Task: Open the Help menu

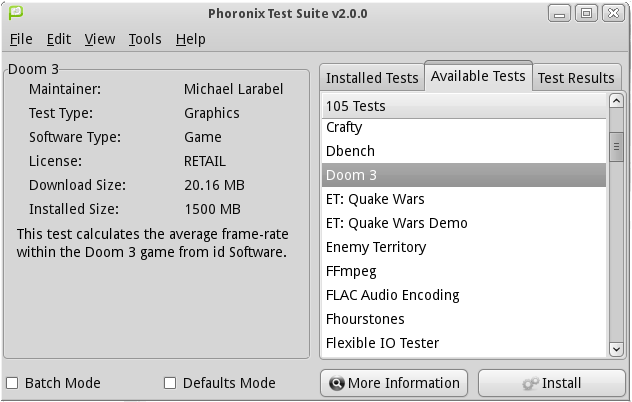Action: (190, 39)
